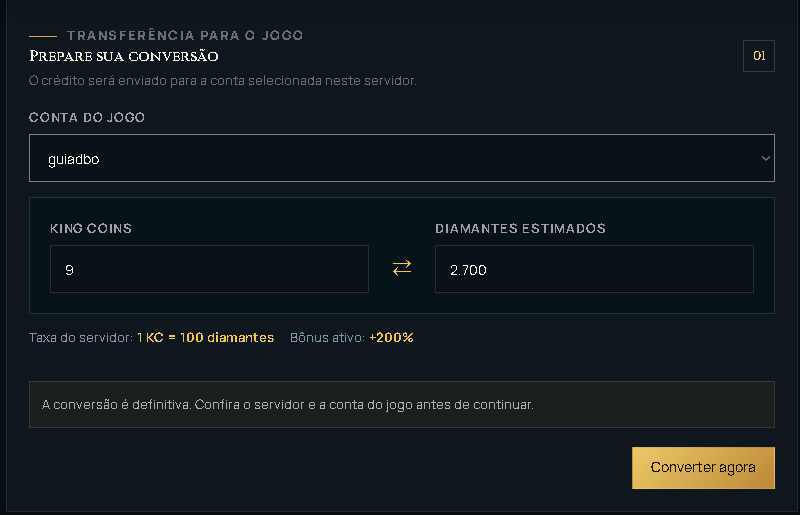Image resolution: width=800 pixels, height=515 pixels.
Task: Open the chevron arrow of account selector
Action: point(765,158)
